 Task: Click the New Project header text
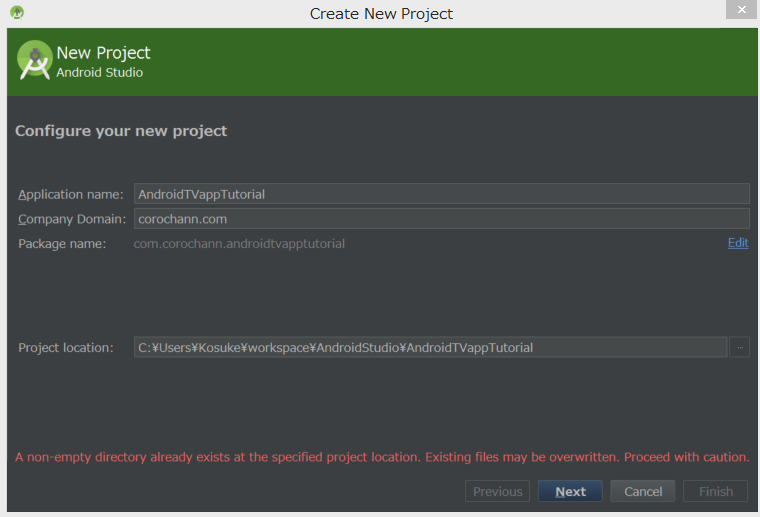[x=103, y=53]
